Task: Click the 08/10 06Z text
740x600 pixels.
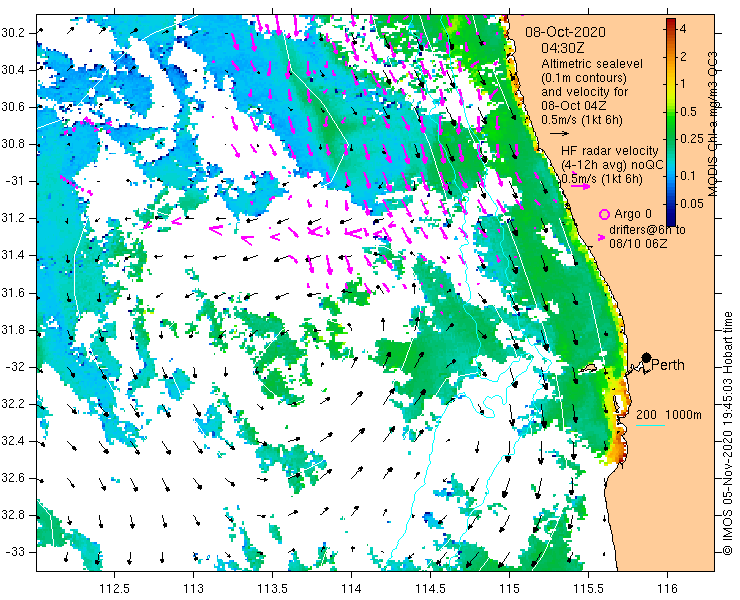Action: coord(638,244)
